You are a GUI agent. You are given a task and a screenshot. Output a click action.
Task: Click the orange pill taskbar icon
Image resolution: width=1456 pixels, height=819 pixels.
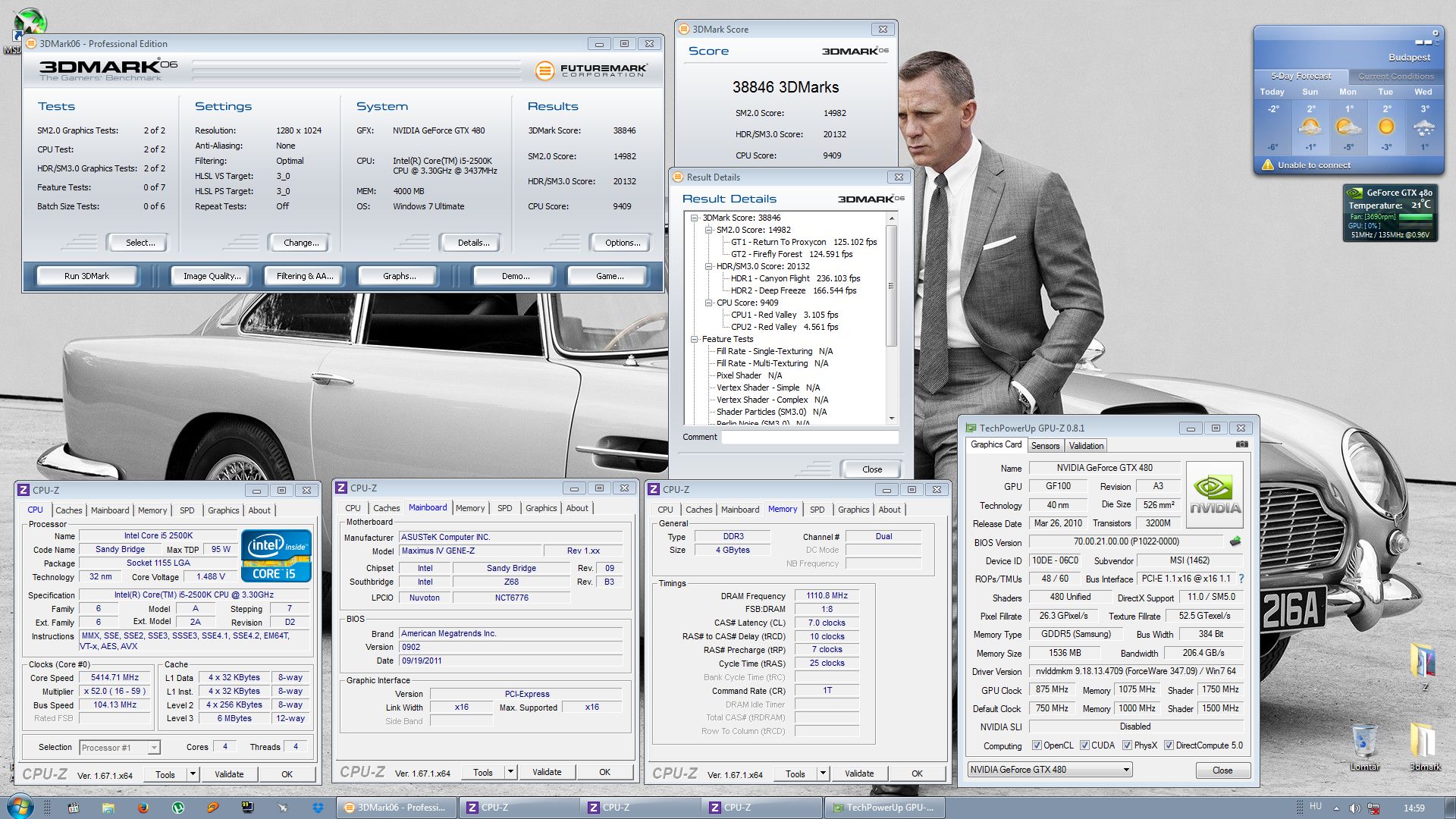213,808
